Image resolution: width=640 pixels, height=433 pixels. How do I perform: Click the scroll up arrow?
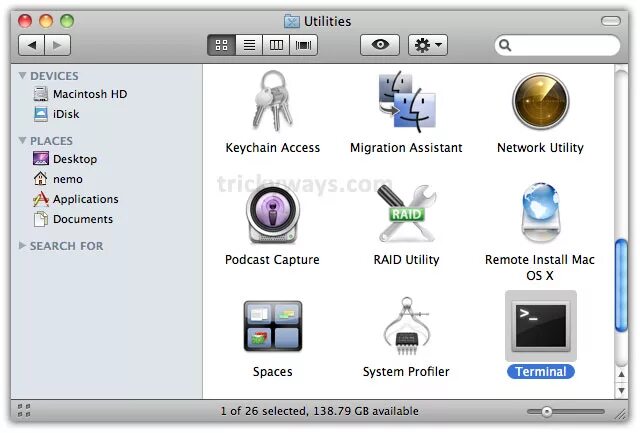(621, 374)
